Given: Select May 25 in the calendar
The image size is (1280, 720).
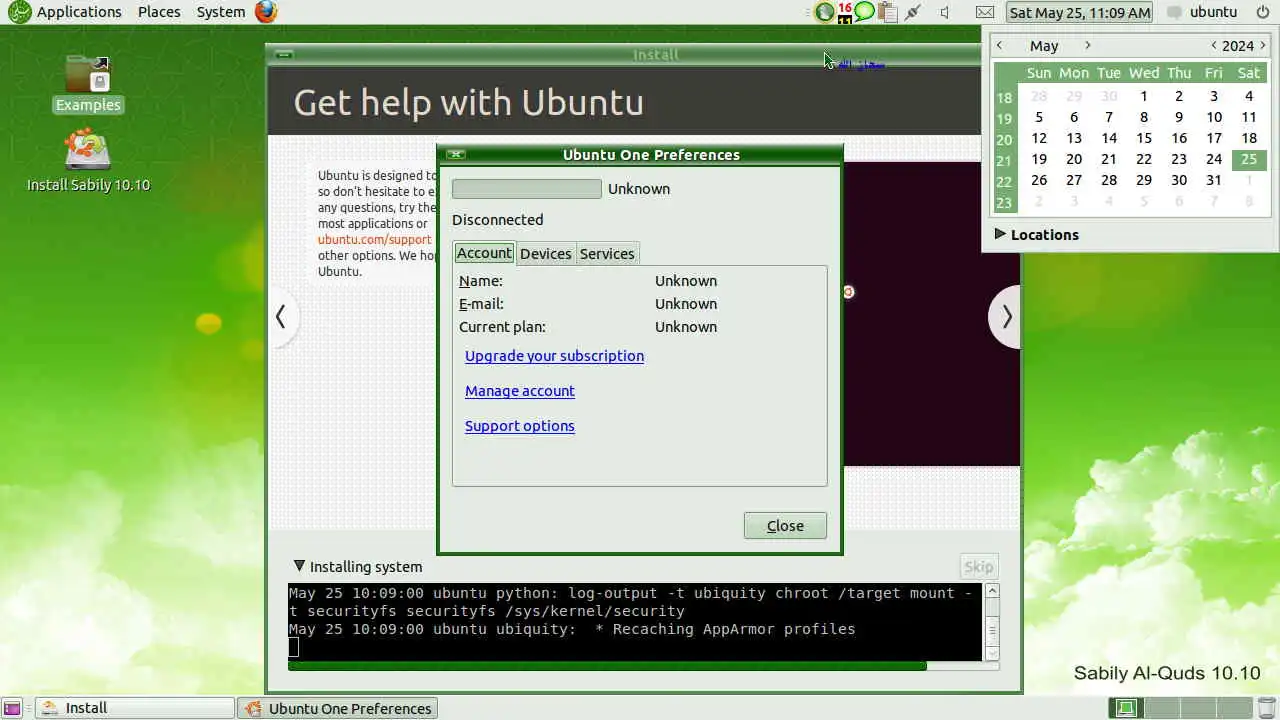Looking at the screenshot, I should 1249,159.
